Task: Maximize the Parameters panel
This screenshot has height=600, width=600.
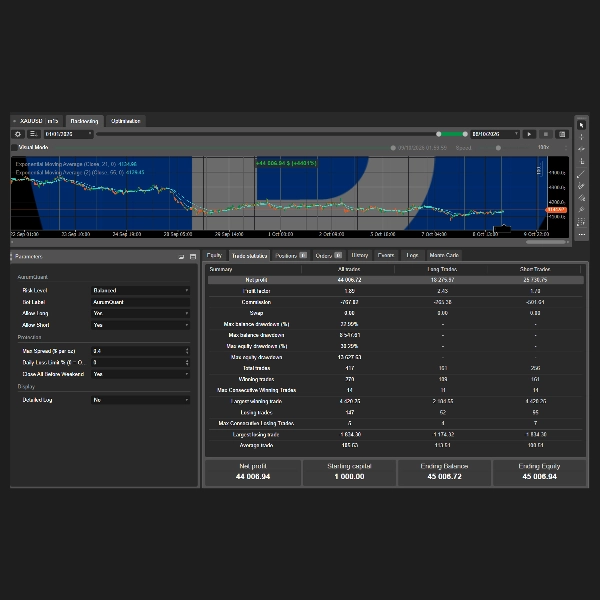Action: [193, 257]
